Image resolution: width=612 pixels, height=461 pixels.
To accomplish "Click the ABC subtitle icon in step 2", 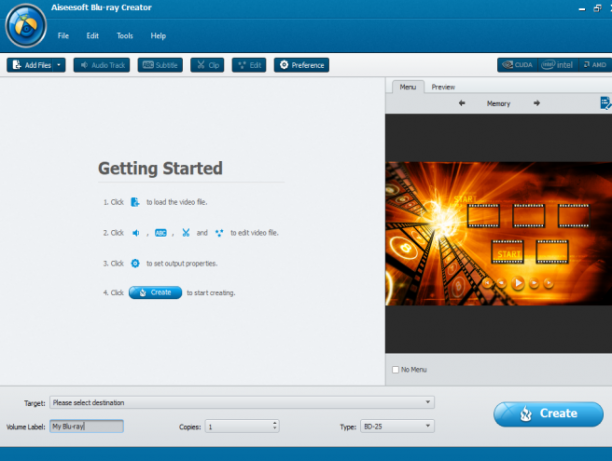I will (x=160, y=233).
